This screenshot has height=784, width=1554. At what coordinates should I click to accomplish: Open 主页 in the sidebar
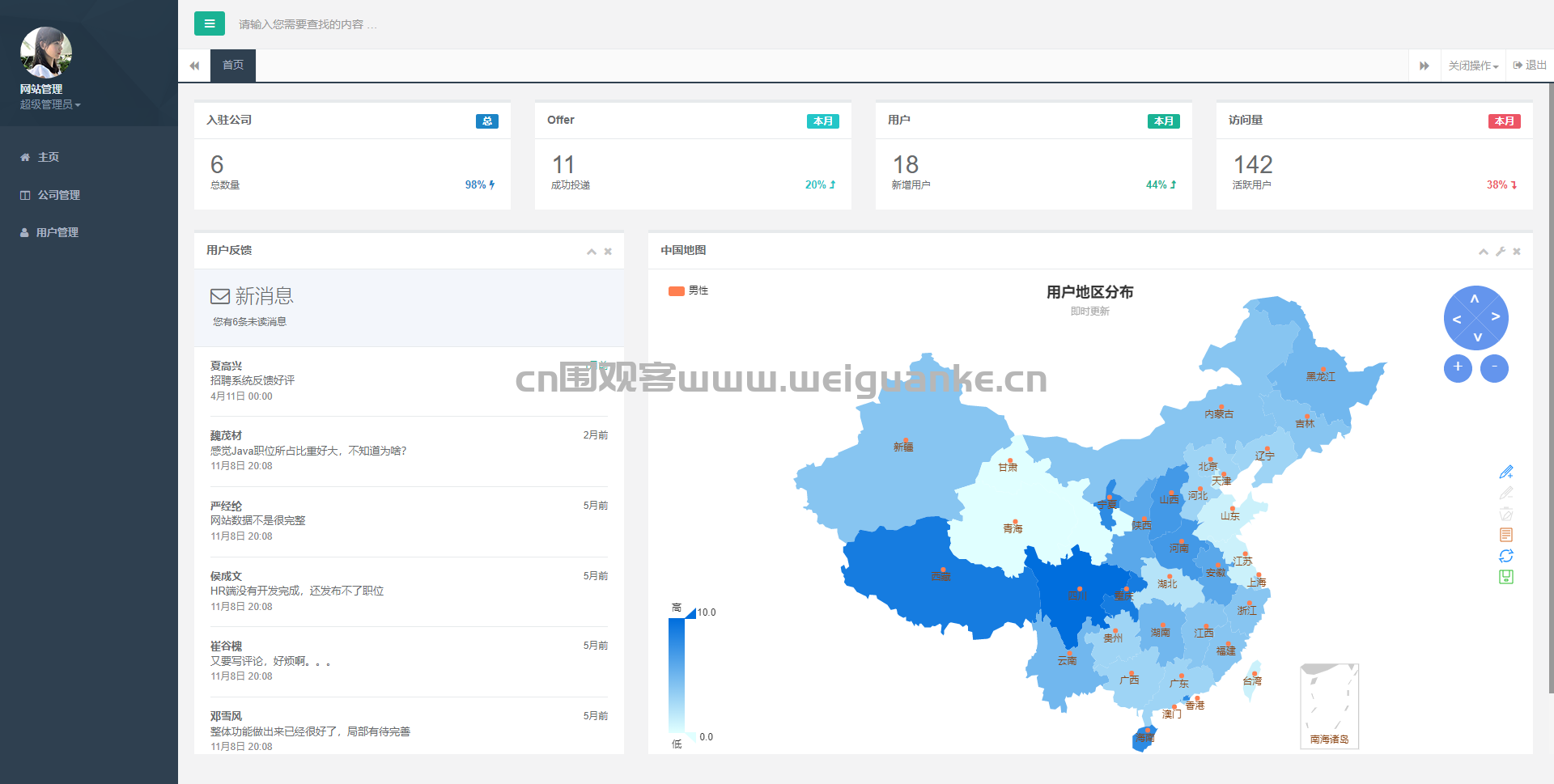pyautogui.click(x=89, y=157)
